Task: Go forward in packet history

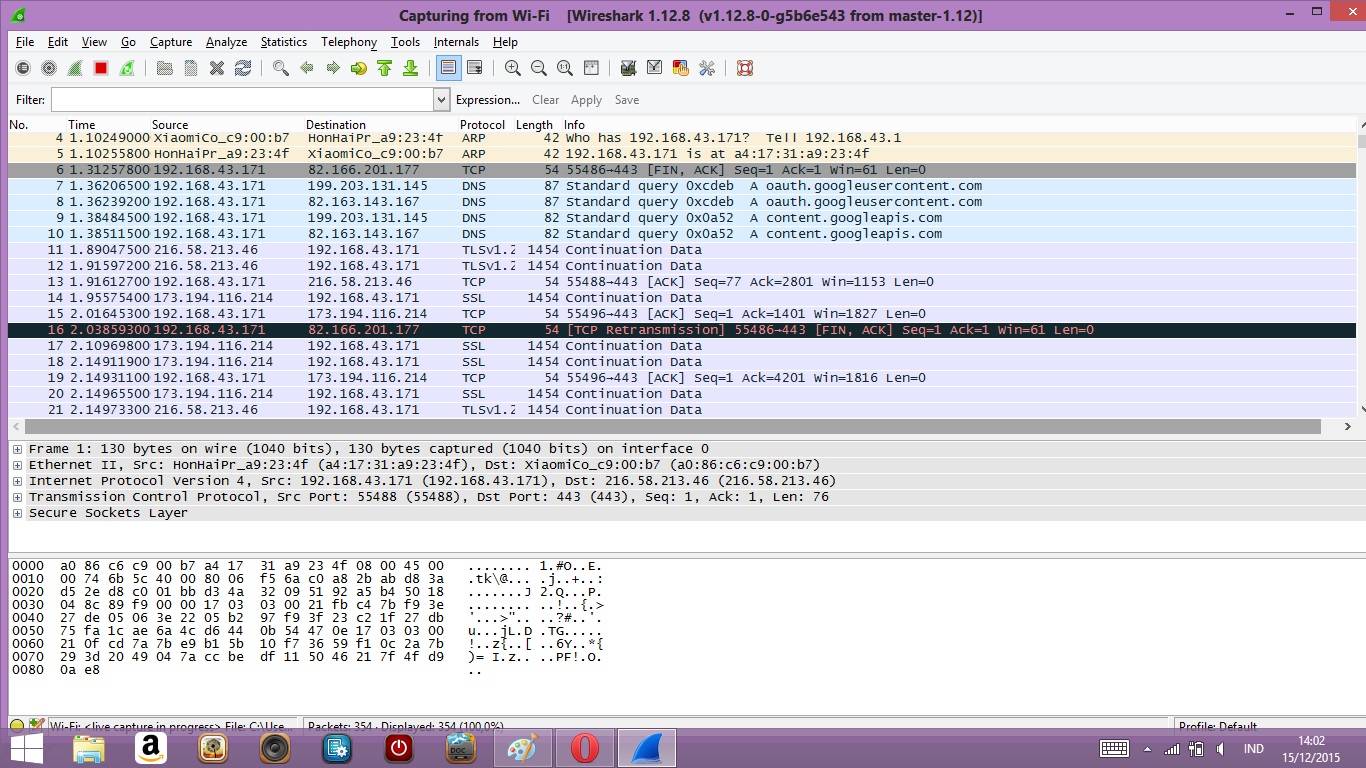Action: coord(333,68)
